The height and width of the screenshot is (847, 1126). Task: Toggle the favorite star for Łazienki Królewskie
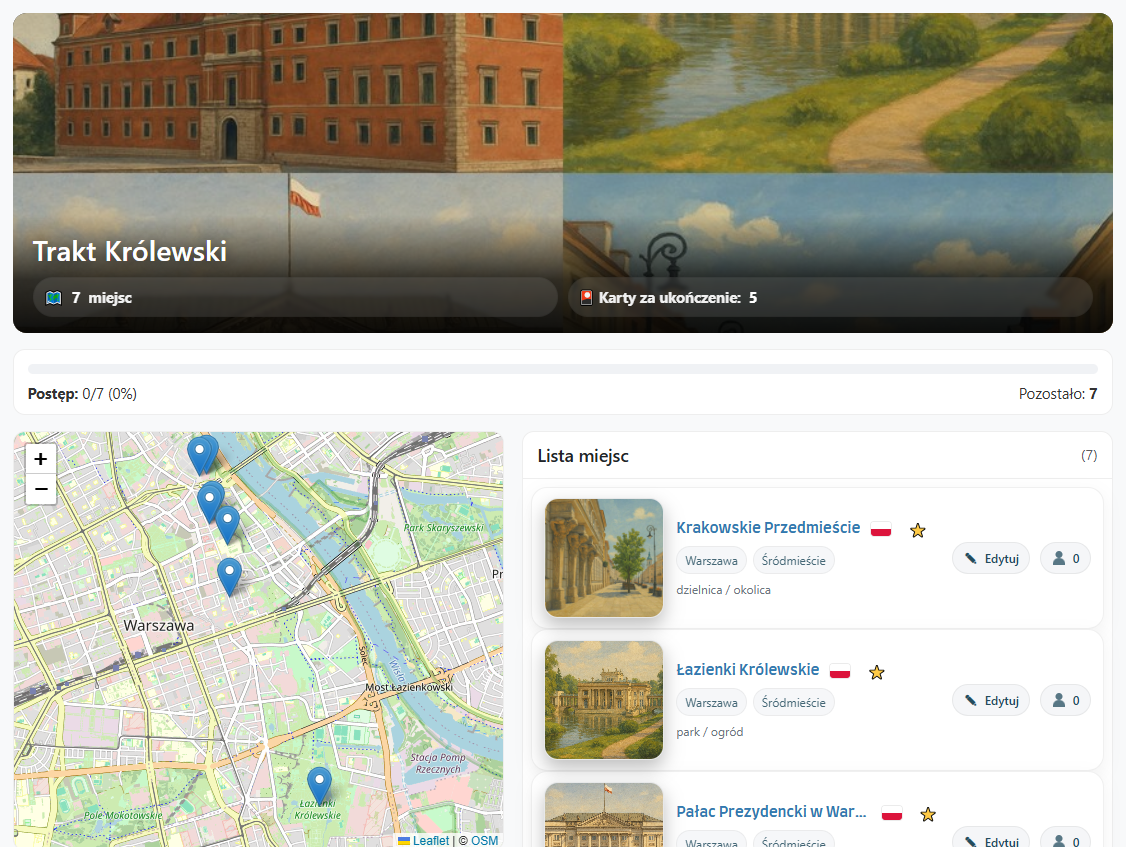click(877, 672)
